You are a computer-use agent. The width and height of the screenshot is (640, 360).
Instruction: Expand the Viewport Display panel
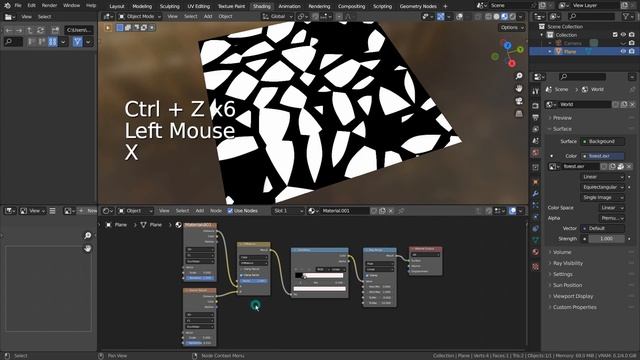(x=572, y=296)
